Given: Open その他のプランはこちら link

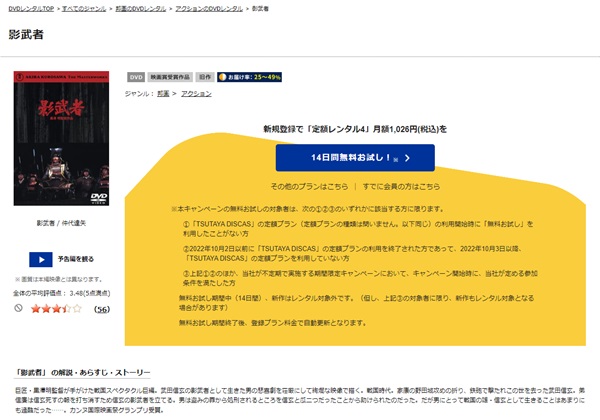Looking at the screenshot, I should click(310, 186).
